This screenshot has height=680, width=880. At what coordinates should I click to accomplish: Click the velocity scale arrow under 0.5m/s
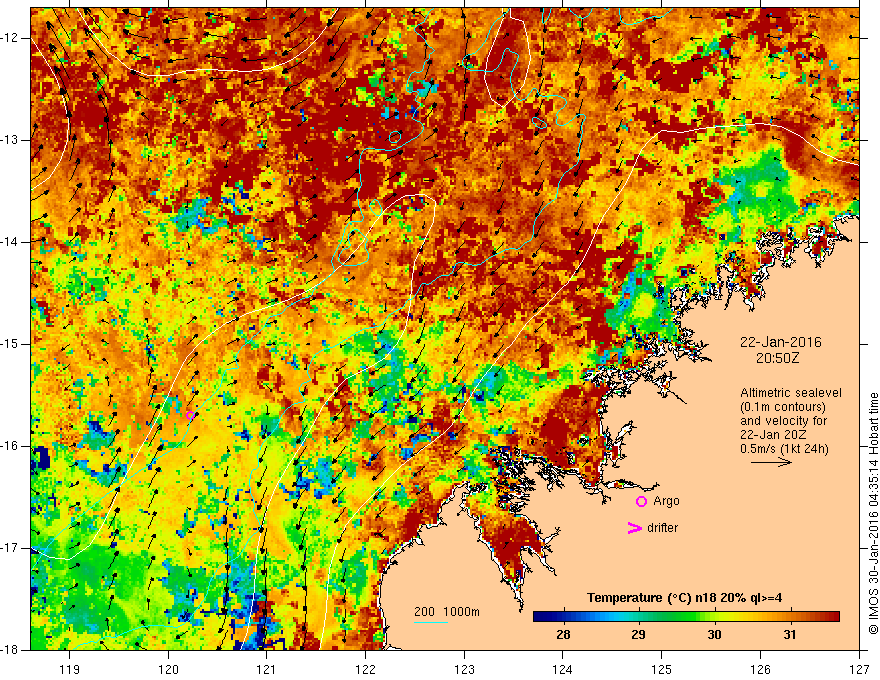pos(771,462)
